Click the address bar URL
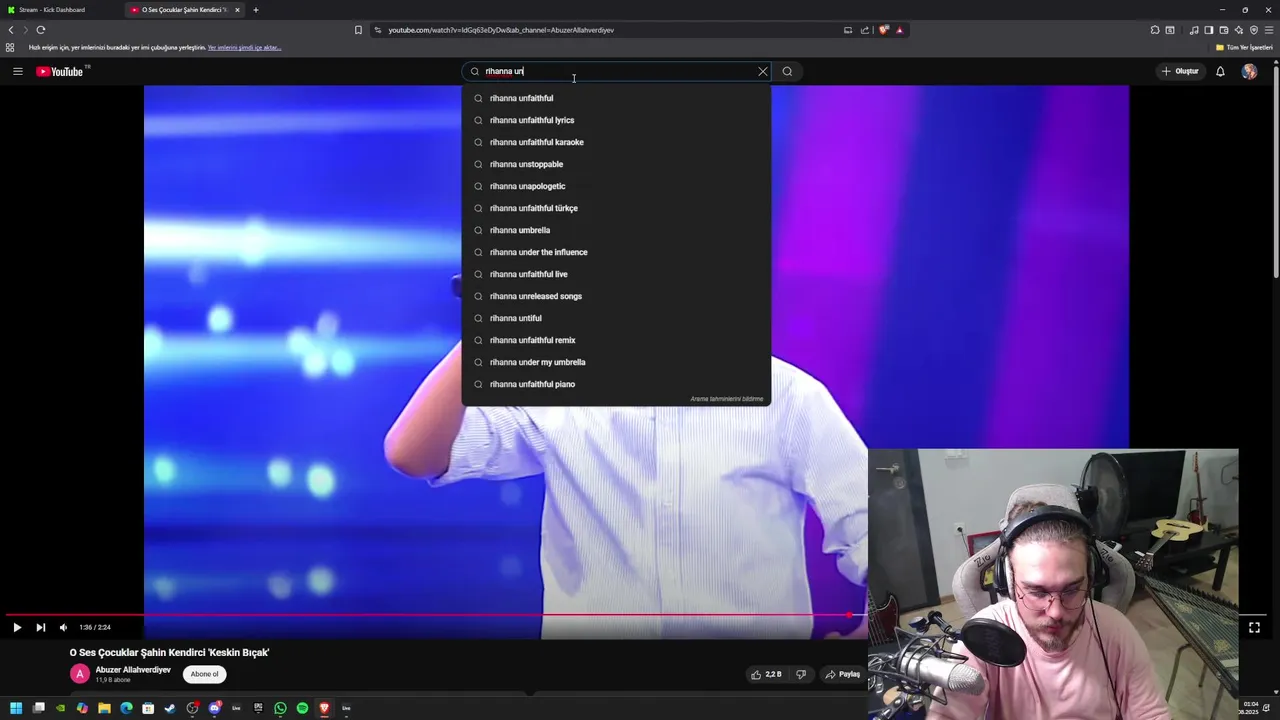The height and width of the screenshot is (720, 1280). (501, 30)
